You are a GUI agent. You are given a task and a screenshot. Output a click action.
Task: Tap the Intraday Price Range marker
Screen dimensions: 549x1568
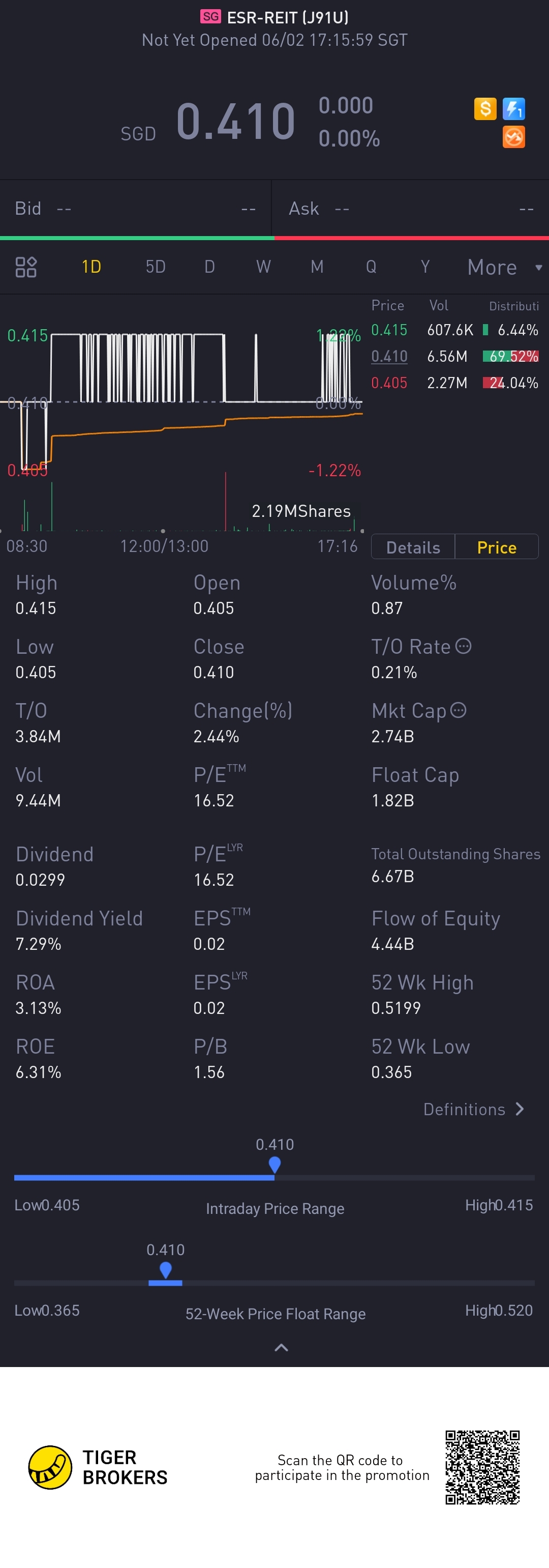click(x=274, y=1165)
